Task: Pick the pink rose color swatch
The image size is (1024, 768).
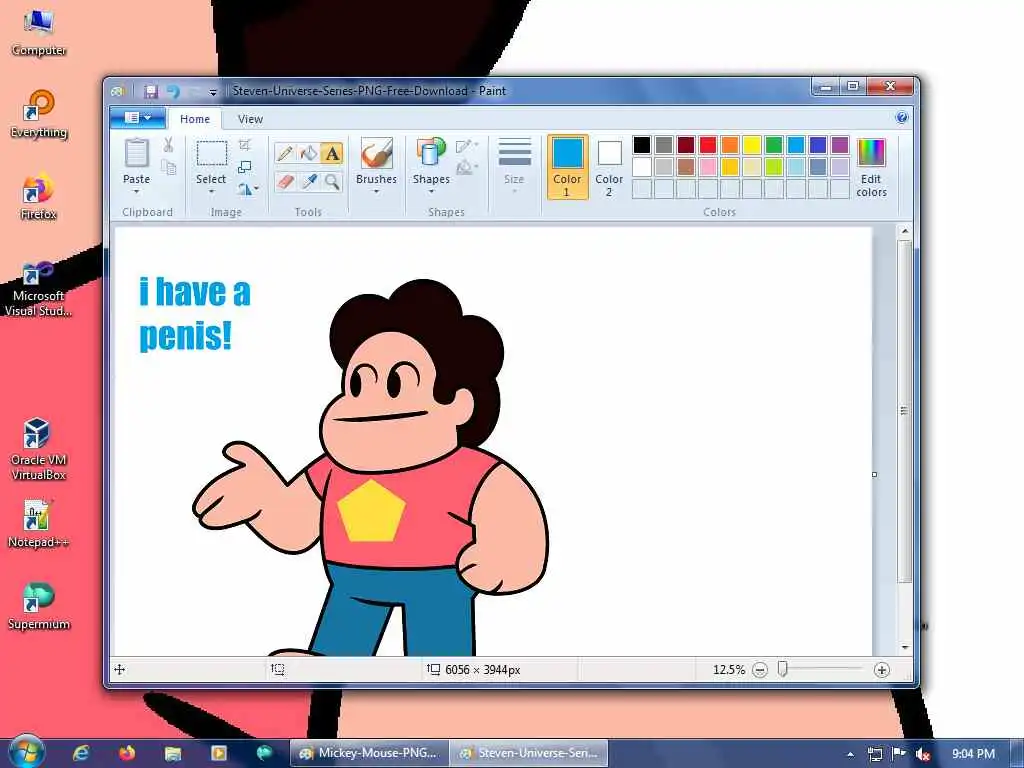Action: click(707, 167)
